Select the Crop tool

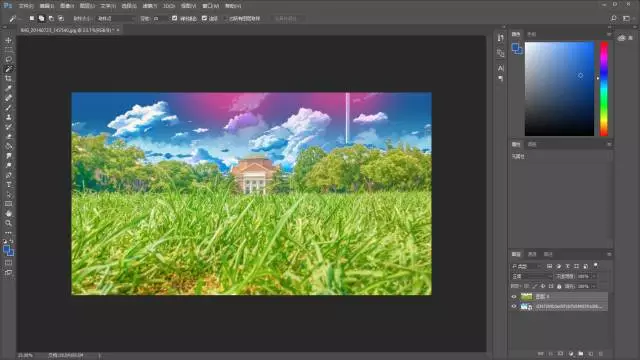coord(9,78)
